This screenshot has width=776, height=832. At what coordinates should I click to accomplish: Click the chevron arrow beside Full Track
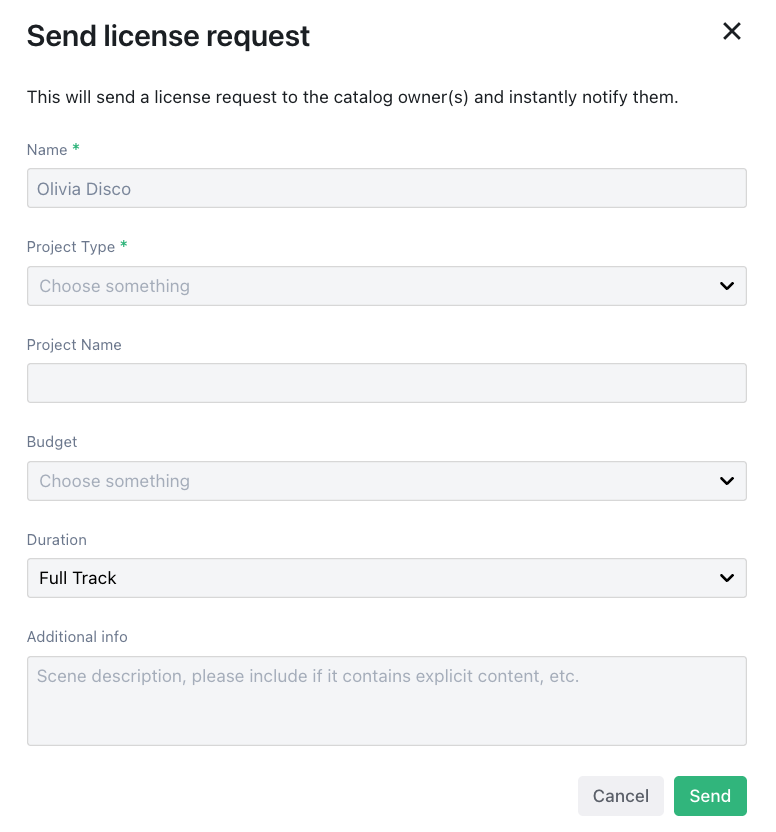[727, 578]
